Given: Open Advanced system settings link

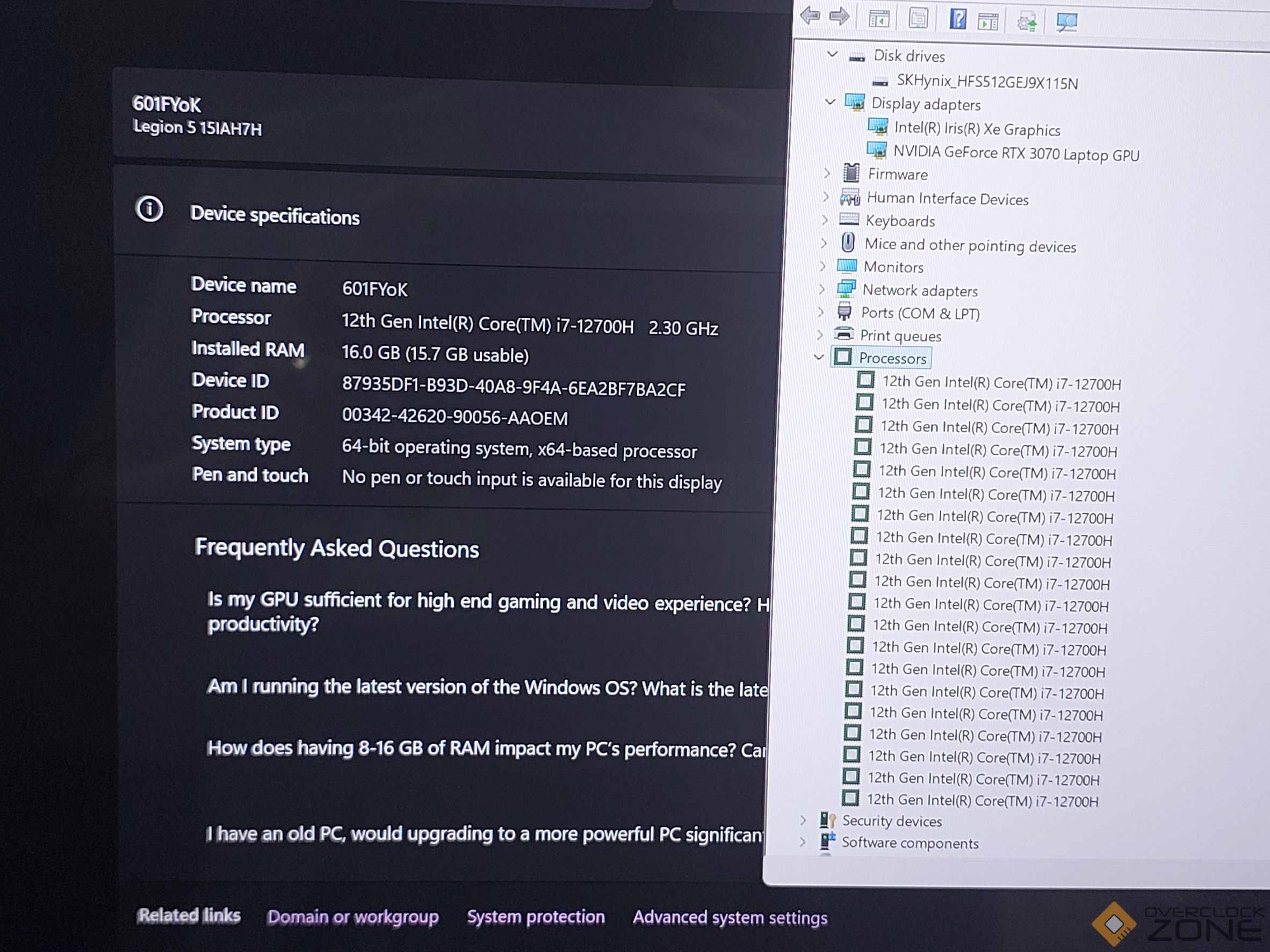Looking at the screenshot, I should tap(730, 917).
